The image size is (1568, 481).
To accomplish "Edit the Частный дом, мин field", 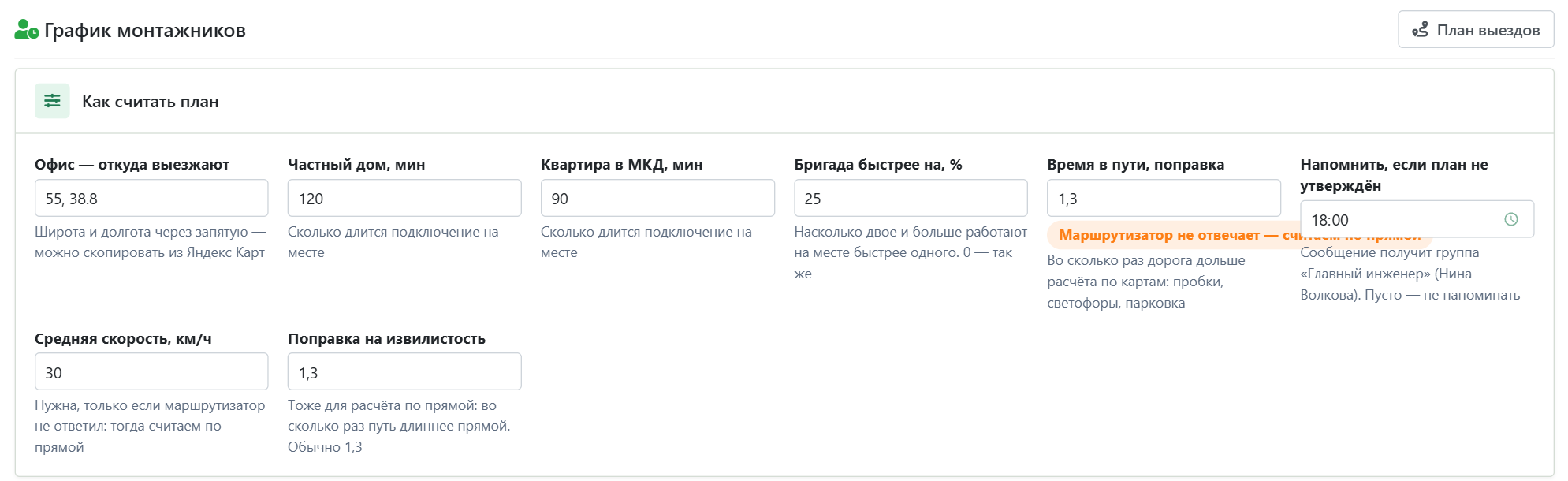I will pos(404,198).
